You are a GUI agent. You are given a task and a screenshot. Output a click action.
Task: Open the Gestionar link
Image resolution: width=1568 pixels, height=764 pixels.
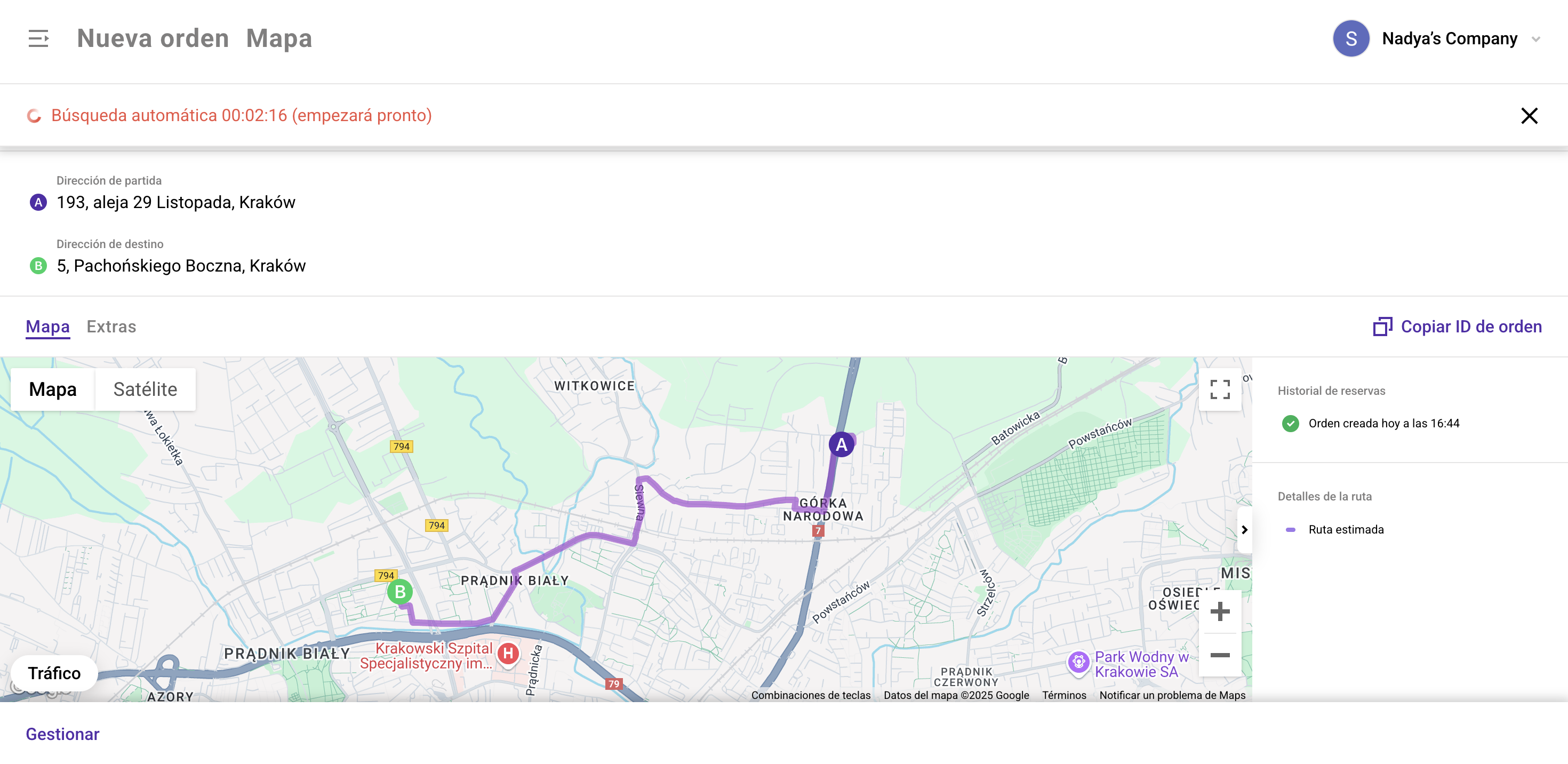tap(62, 734)
